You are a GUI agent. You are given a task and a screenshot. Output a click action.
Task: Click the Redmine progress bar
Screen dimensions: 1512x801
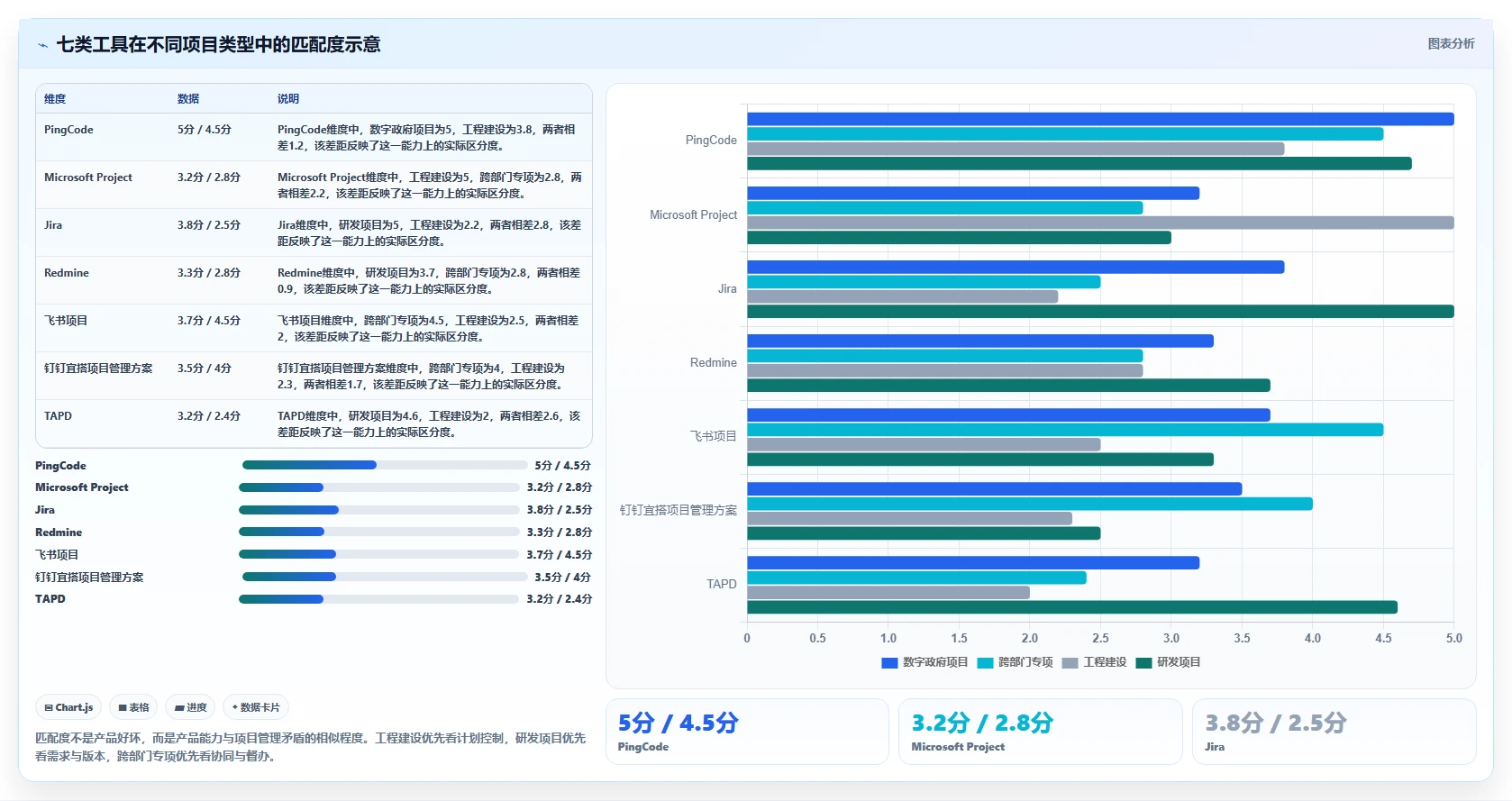(x=379, y=532)
